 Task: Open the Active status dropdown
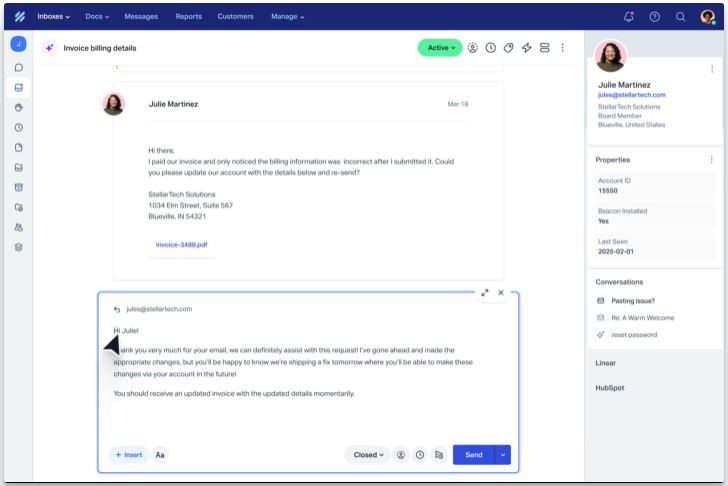click(440, 48)
